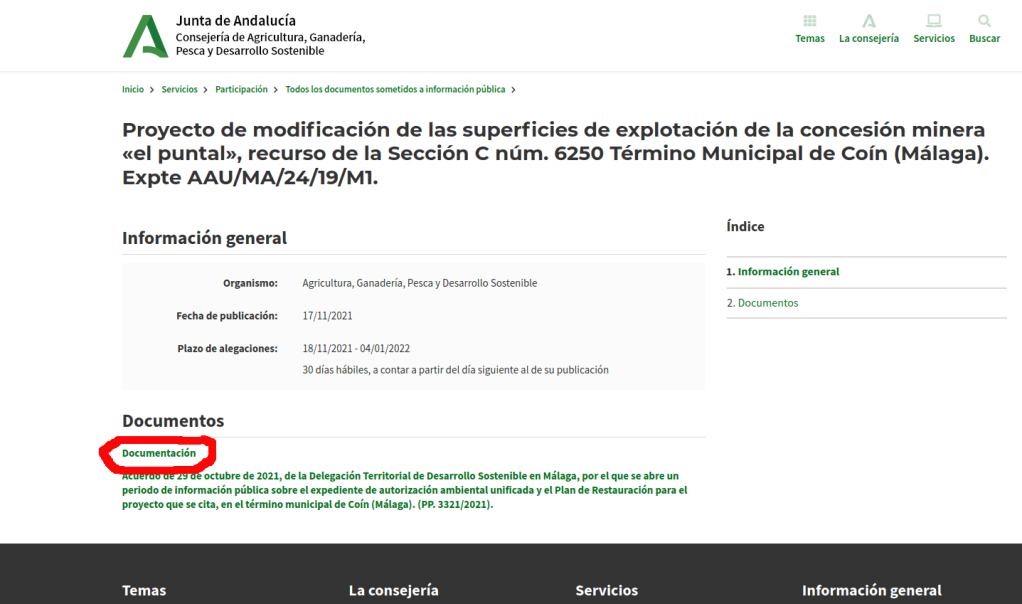This screenshot has height=604, width=1022.
Task: Click 'Consejería de Agricultura, Ganadería' header text
Action: point(270,37)
